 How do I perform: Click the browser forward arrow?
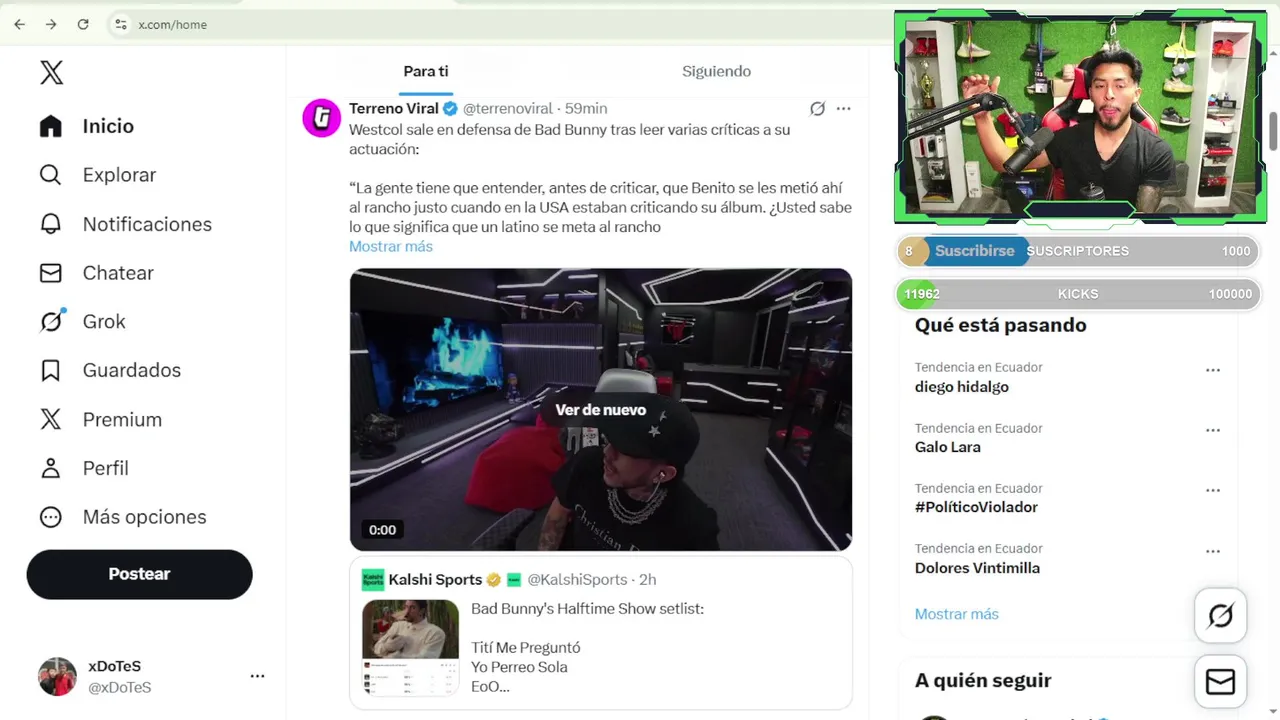51,24
